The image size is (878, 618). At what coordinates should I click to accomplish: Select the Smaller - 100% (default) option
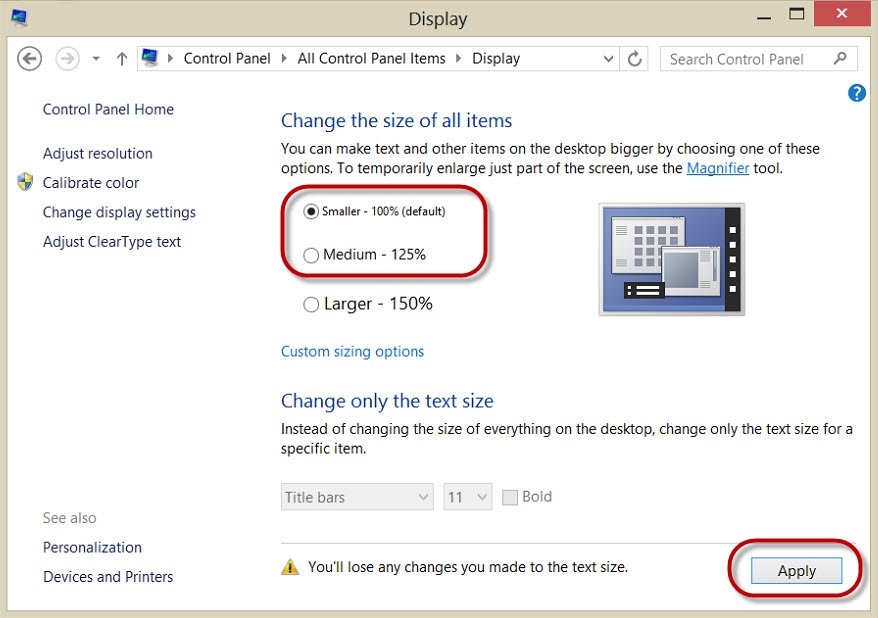tap(311, 211)
